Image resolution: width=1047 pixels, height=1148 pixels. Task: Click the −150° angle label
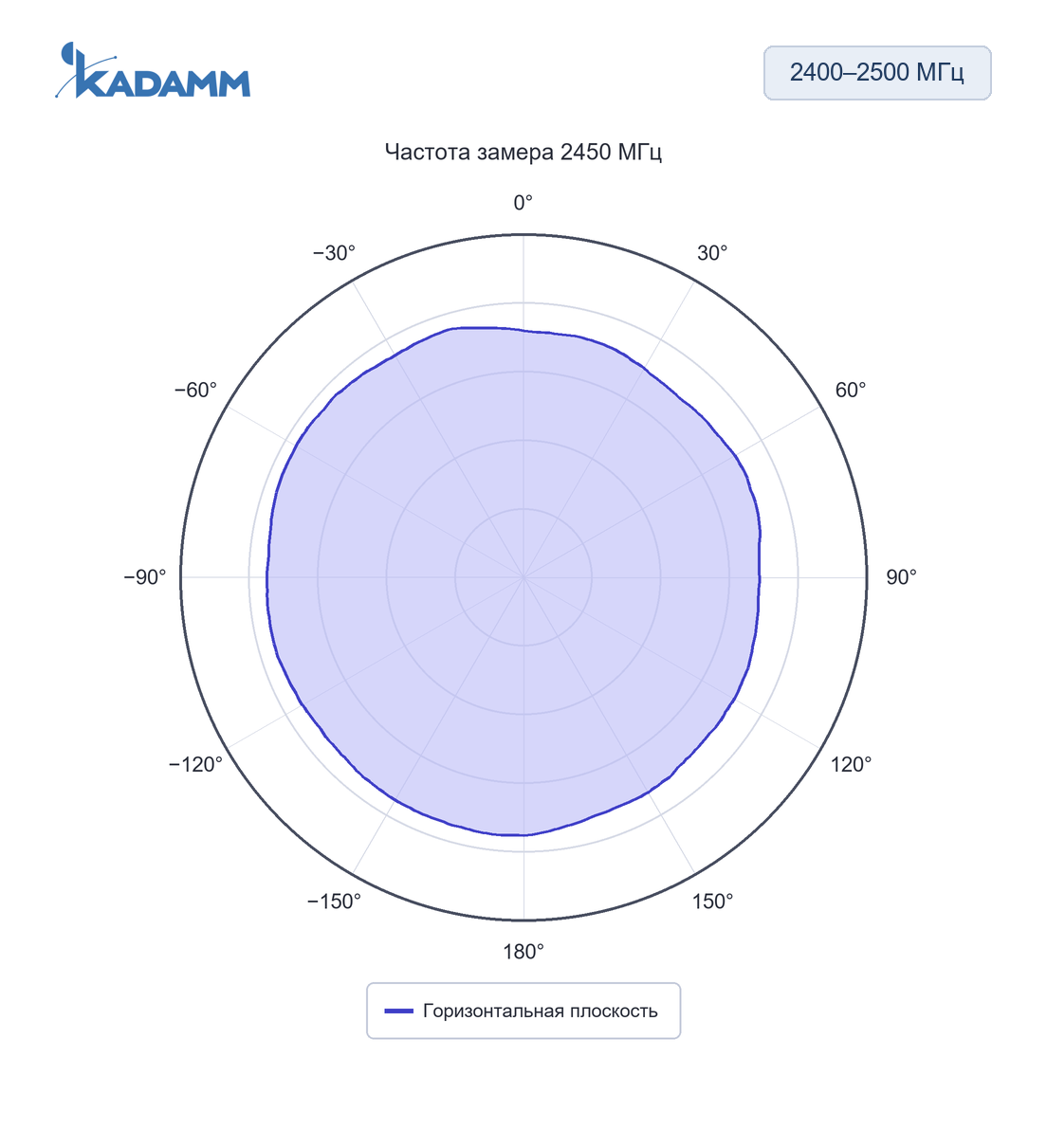click(x=334, y=902)
